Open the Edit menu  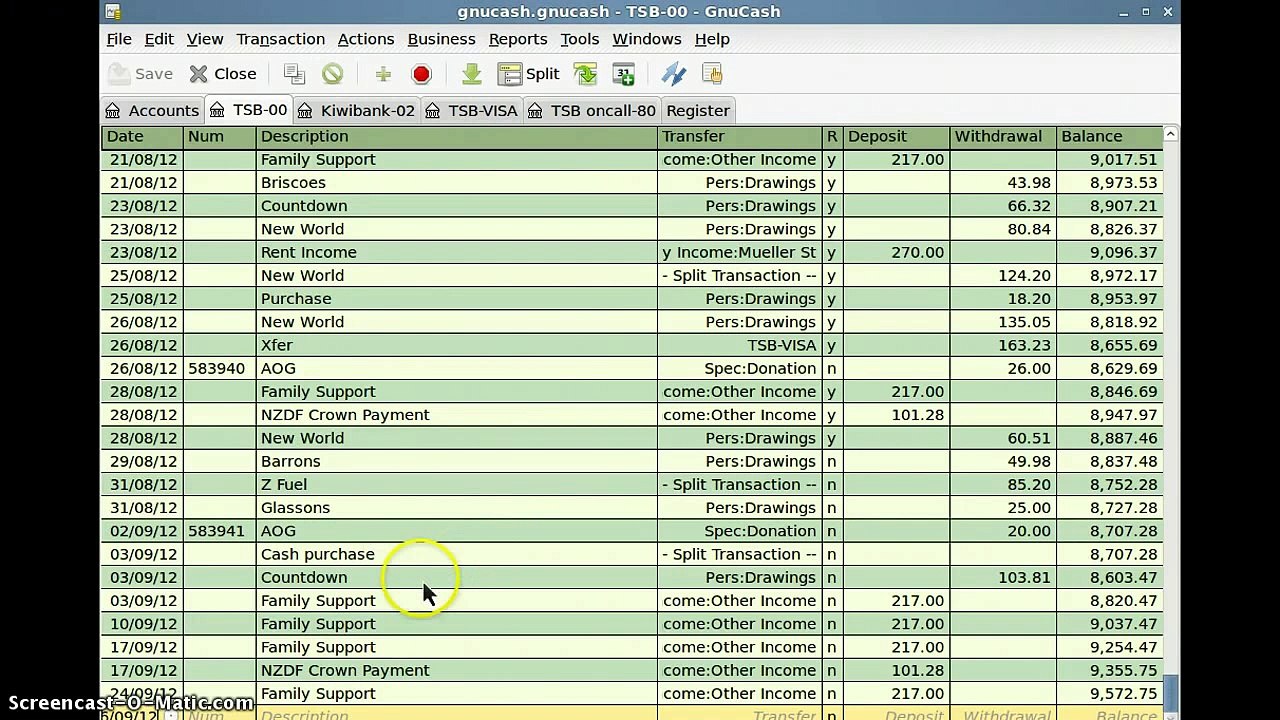pos(159,39)
